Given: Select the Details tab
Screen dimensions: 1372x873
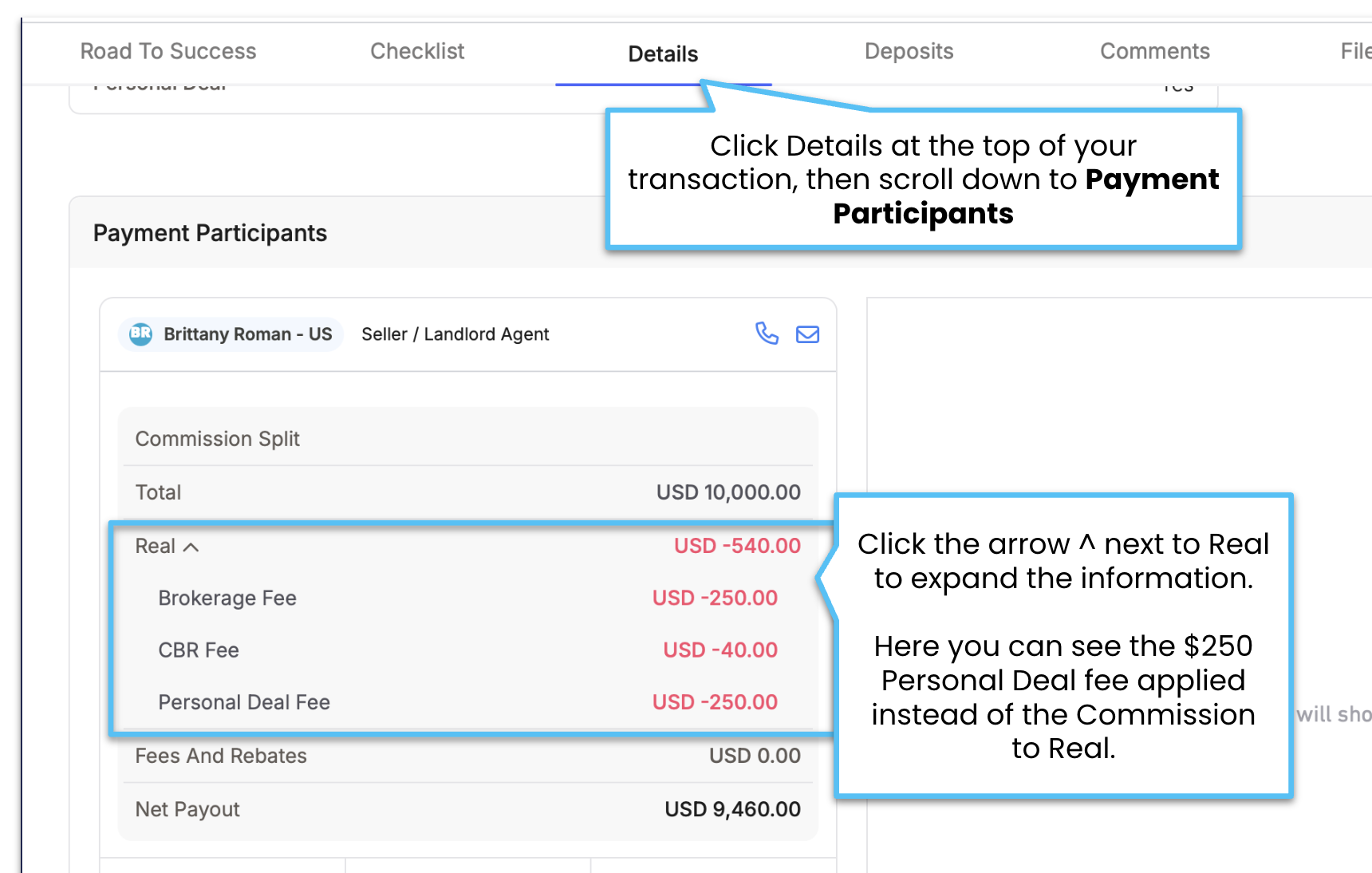Looking at the screenshot, I should pyautogui.click(x=663, y=53).
